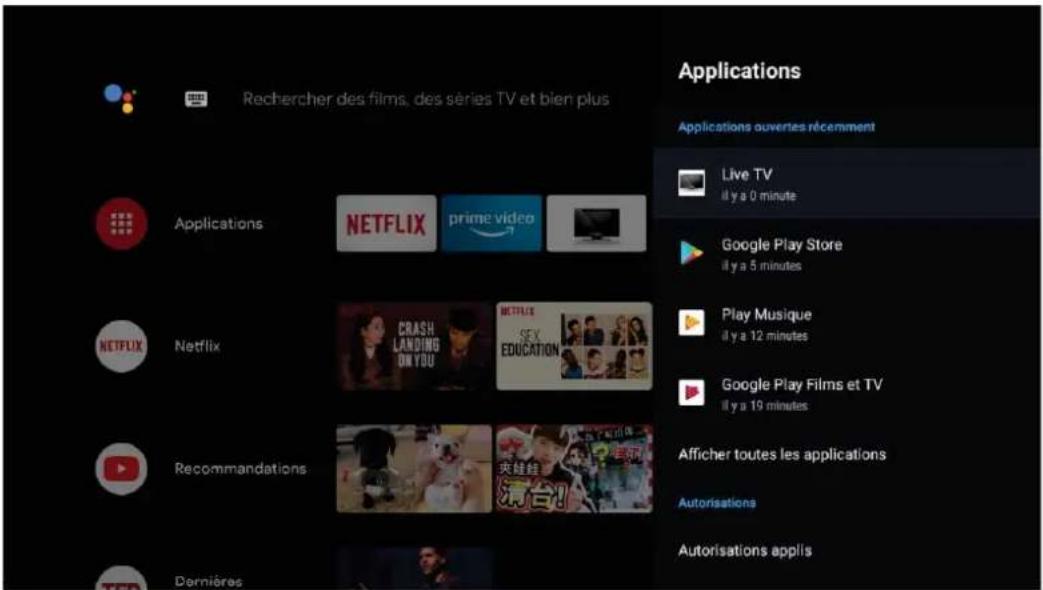This screenshot has width=1043, height=590.
Task: Click 'il y a 0 minute' text
Action: [x=758, y=196]
